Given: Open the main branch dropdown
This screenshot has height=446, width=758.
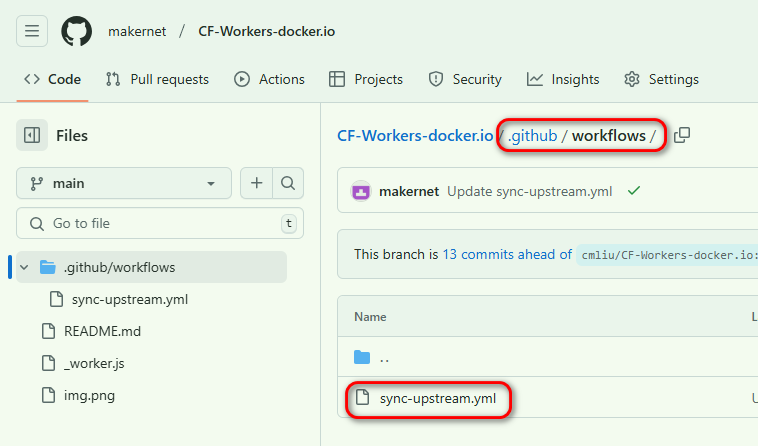Looking at the screenshot, I should (124, 183).
